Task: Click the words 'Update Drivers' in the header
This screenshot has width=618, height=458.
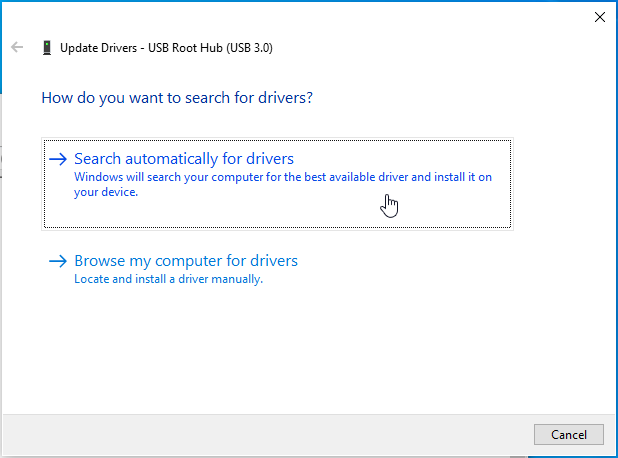Action: click(x=98, y=47)
